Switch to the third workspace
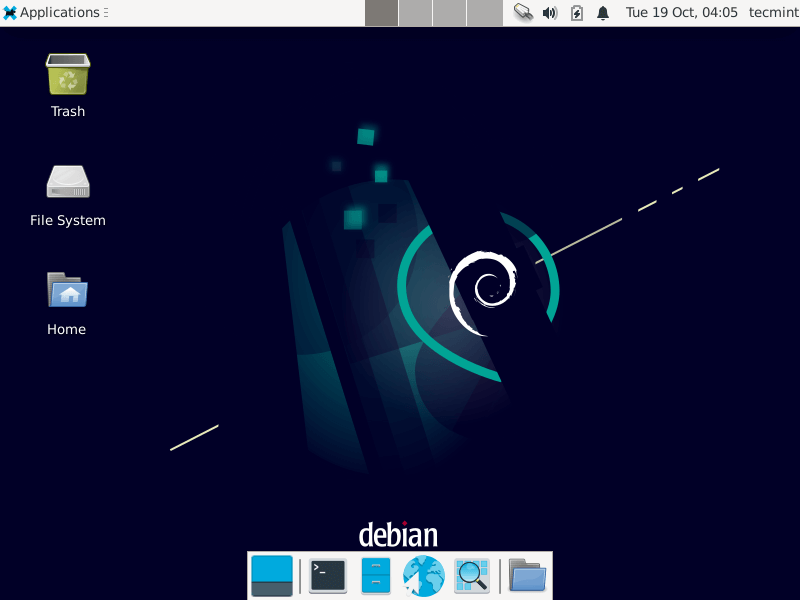The width and height of the screenshot is (800, 600). (x=449, y=13)
